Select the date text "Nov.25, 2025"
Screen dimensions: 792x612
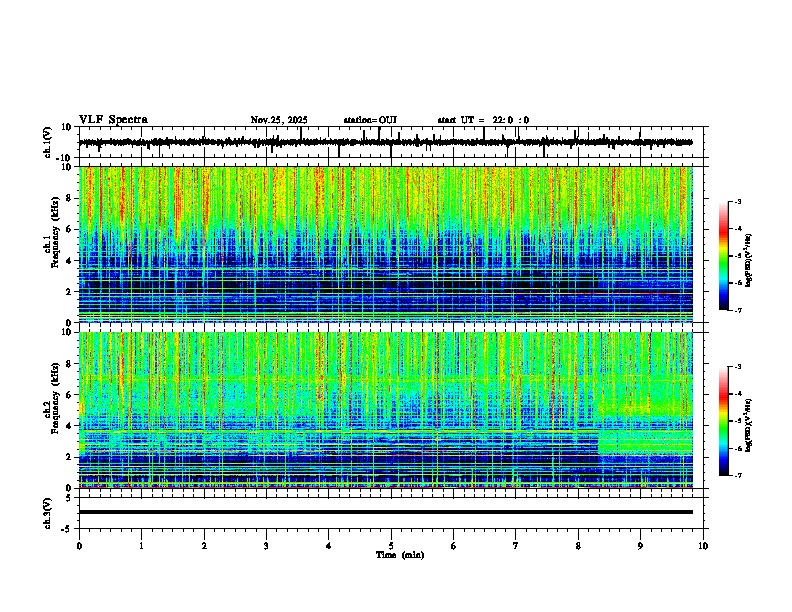(x=279, y=120)
